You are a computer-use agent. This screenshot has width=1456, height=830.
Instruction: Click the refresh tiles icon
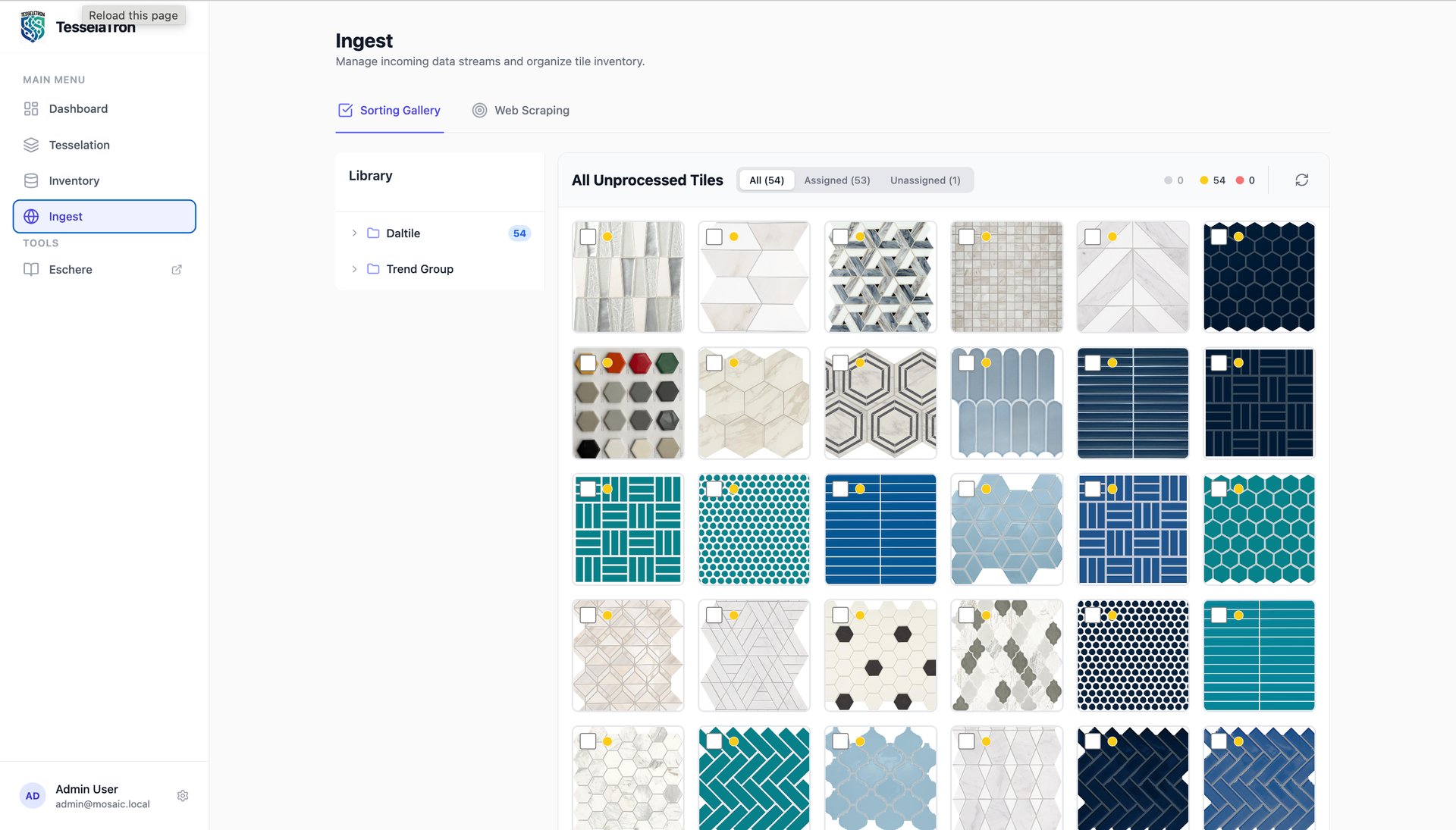click(x=1302, y=180)
